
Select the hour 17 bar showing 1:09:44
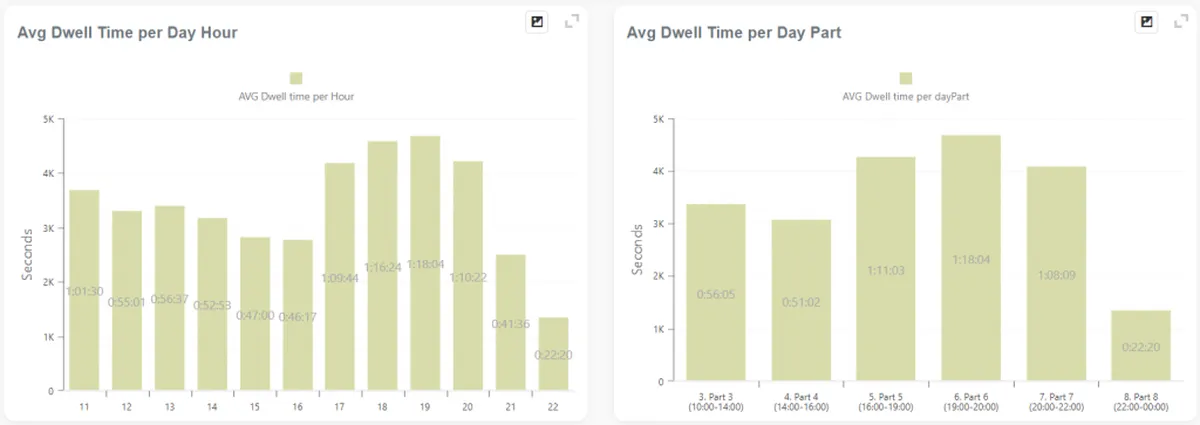(340, 277)
